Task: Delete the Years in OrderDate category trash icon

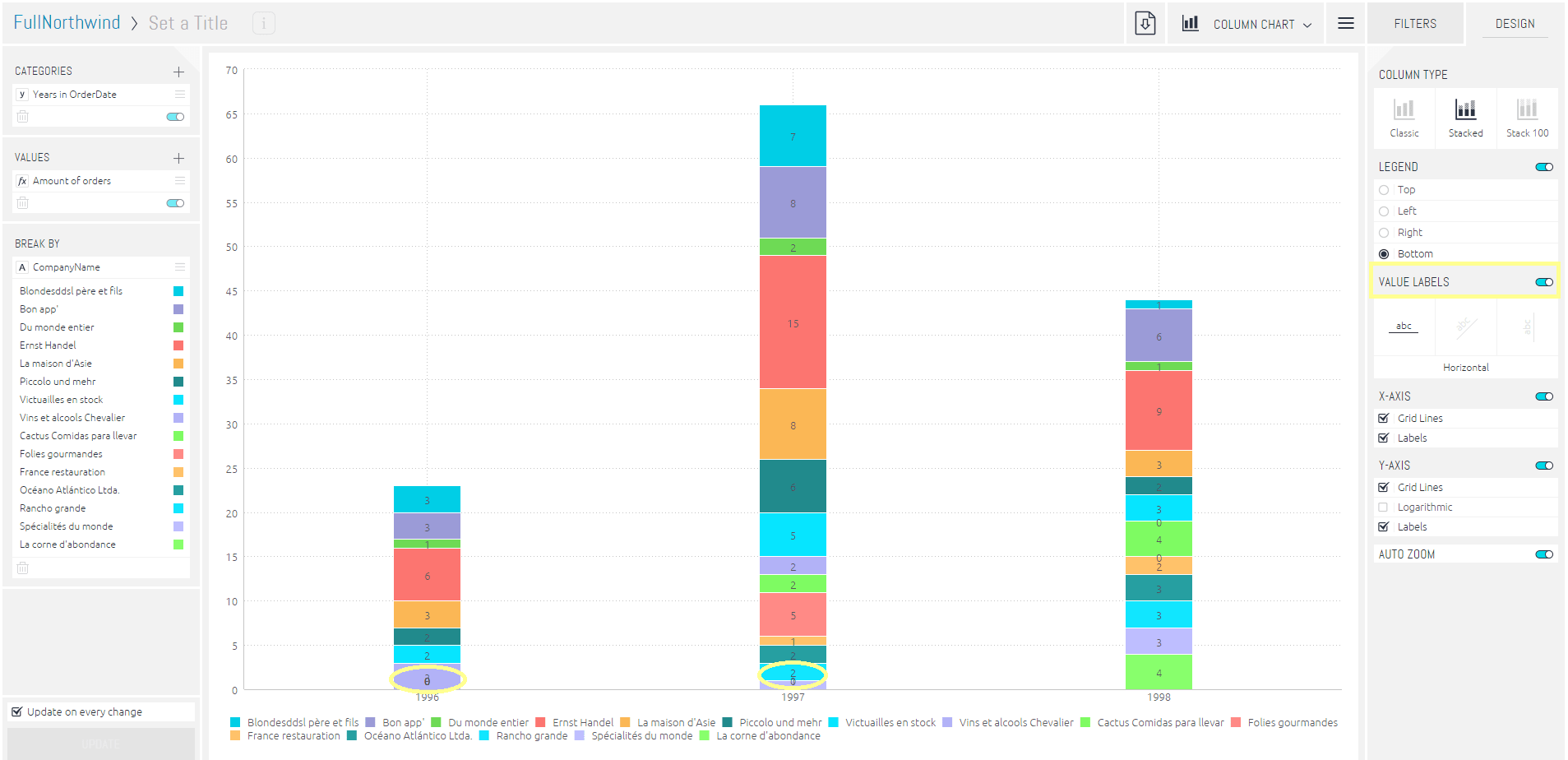Action: (x=23, y=117)
